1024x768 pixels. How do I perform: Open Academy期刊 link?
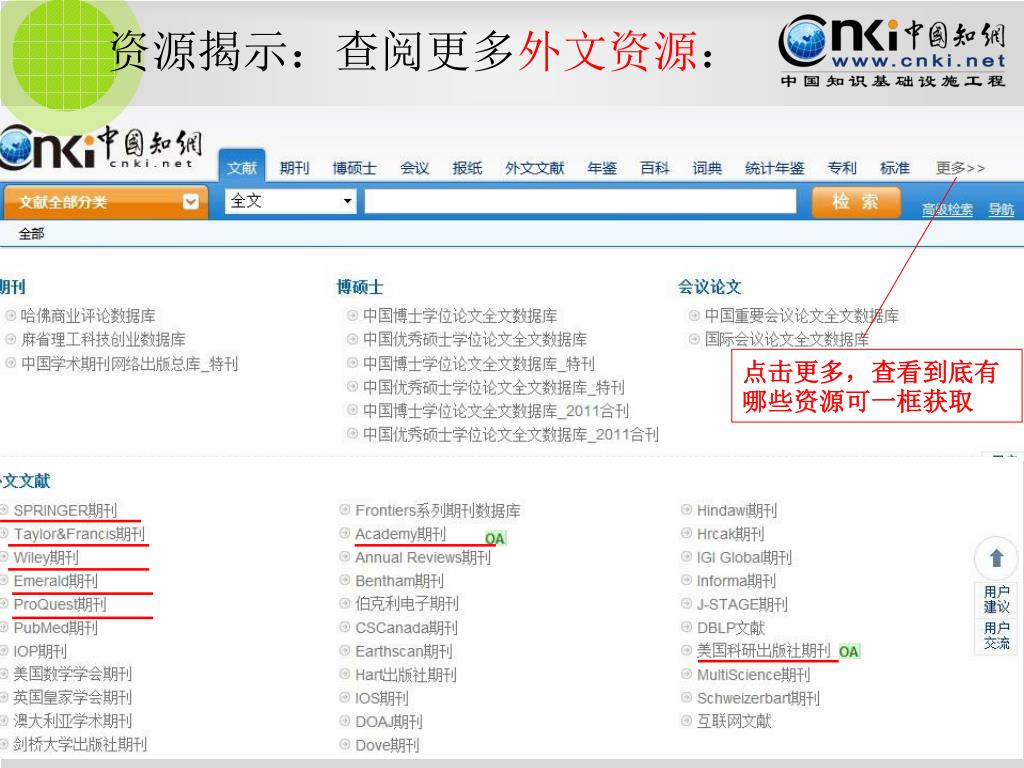[x=400, y=534]
